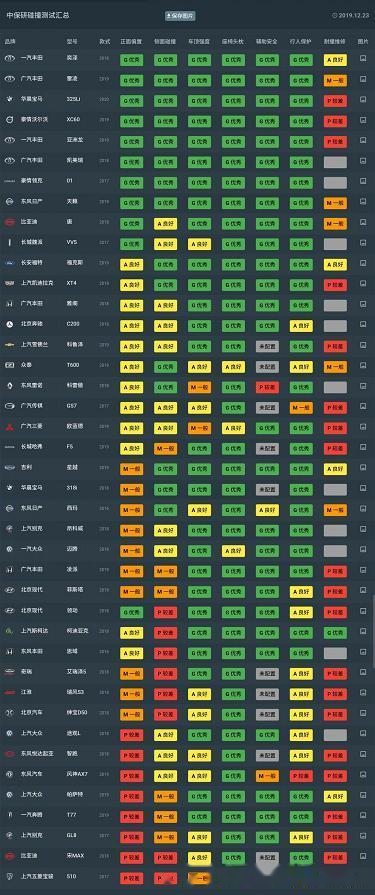Click model name T600
The image size is (375, 895).
73,365
